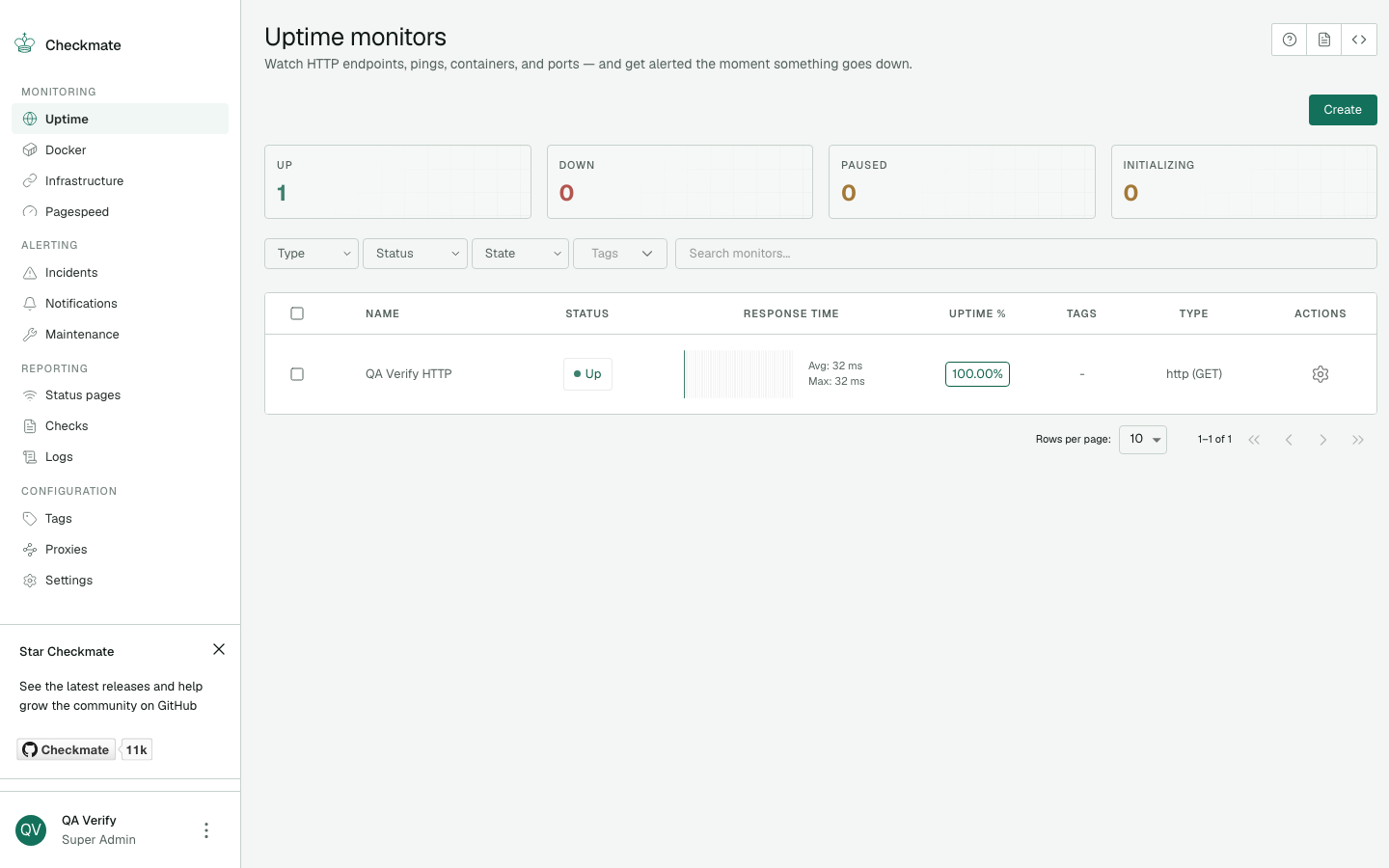Click the QV user avatar
The image size is (1389, 868).
click(31, 830)
